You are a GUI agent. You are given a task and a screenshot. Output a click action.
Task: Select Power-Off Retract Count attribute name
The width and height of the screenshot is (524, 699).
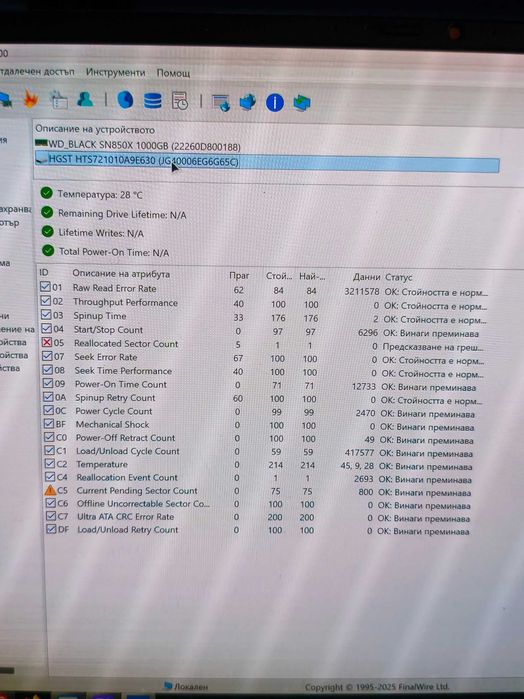[125, 438]
